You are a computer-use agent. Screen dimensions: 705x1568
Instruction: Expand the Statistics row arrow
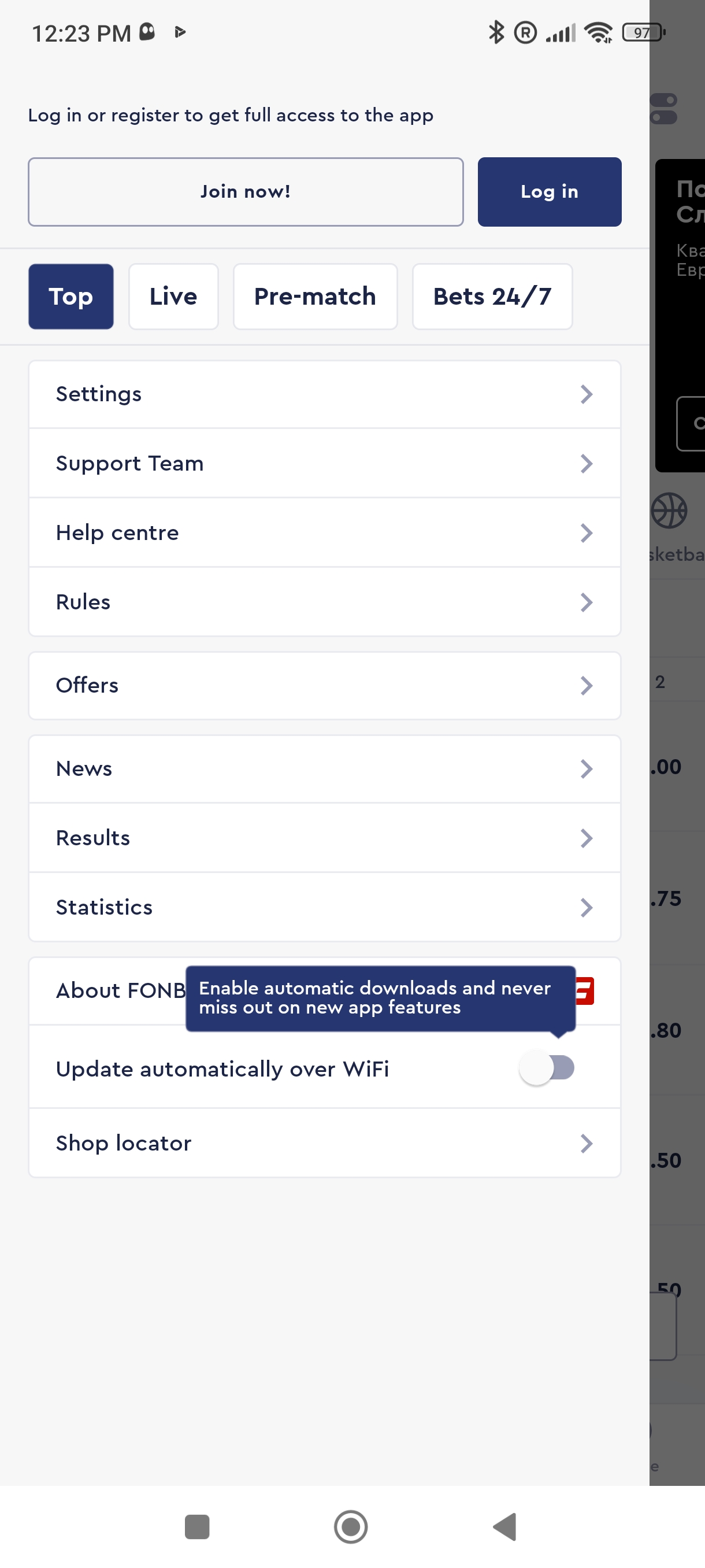[x=586, y=908]
